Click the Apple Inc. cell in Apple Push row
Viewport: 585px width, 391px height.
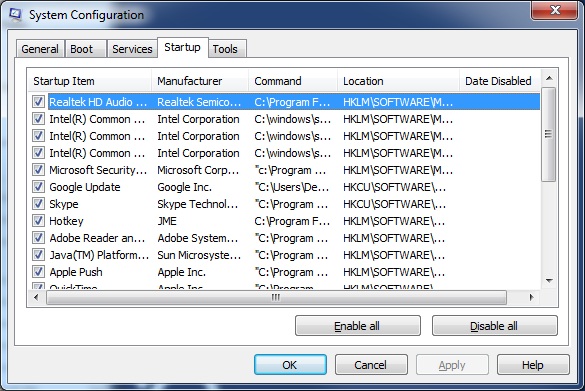click(181, 272)
